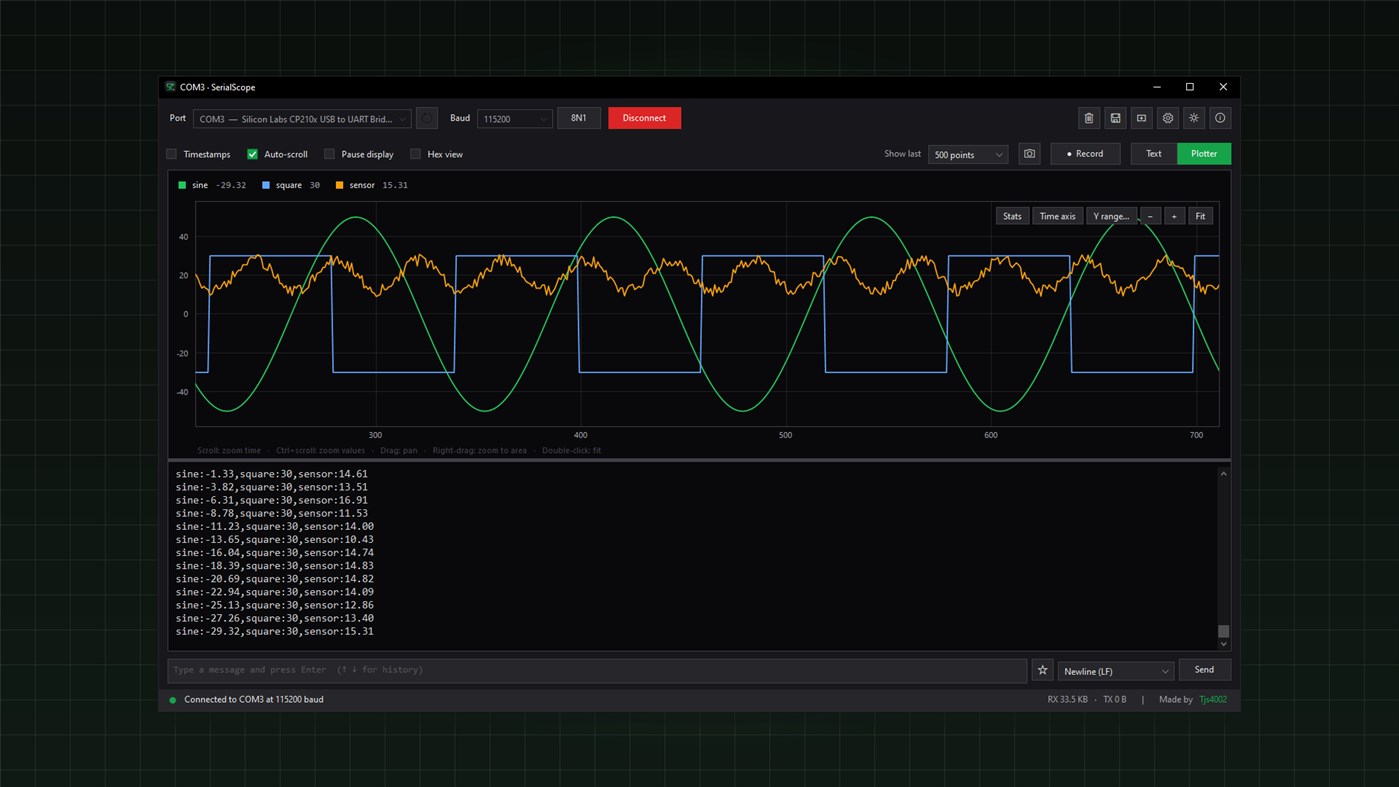
Task: Toggle the light/dark theme sun icon
Action: [1193, 118]
